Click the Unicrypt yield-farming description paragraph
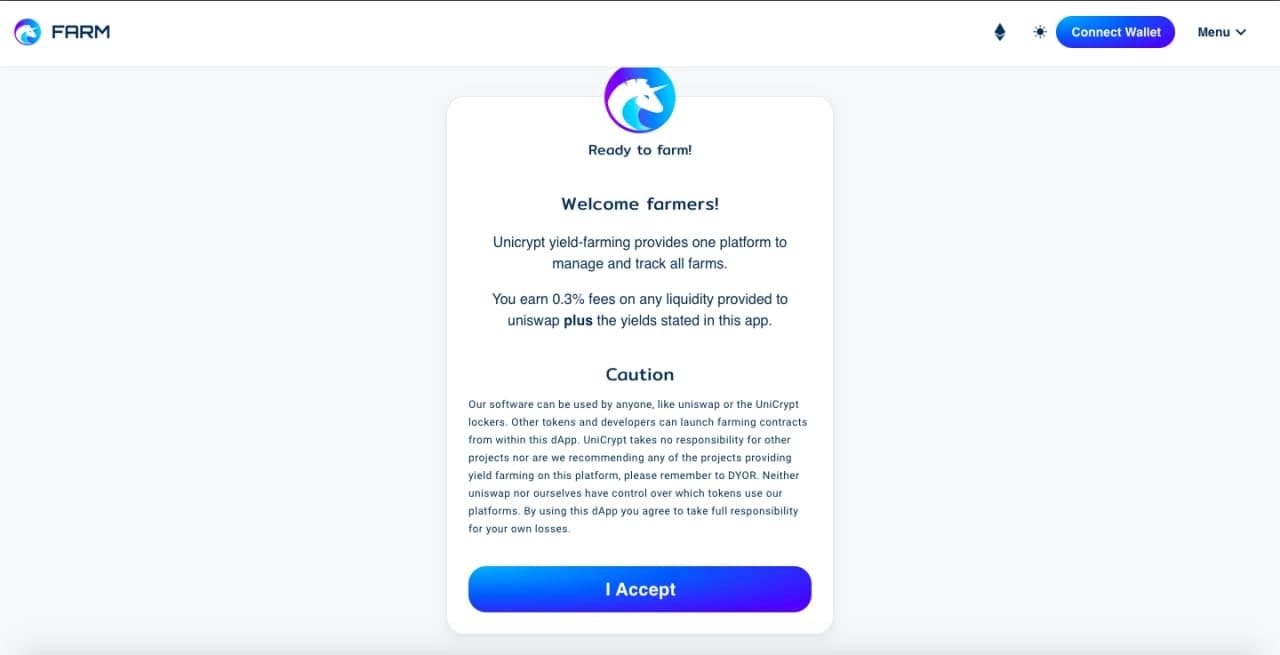This screenshot has height=655, width=1280. (640, 253)
